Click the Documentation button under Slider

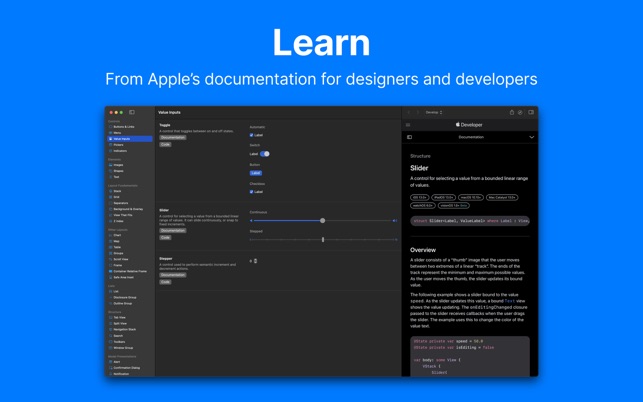click(173, 231)
